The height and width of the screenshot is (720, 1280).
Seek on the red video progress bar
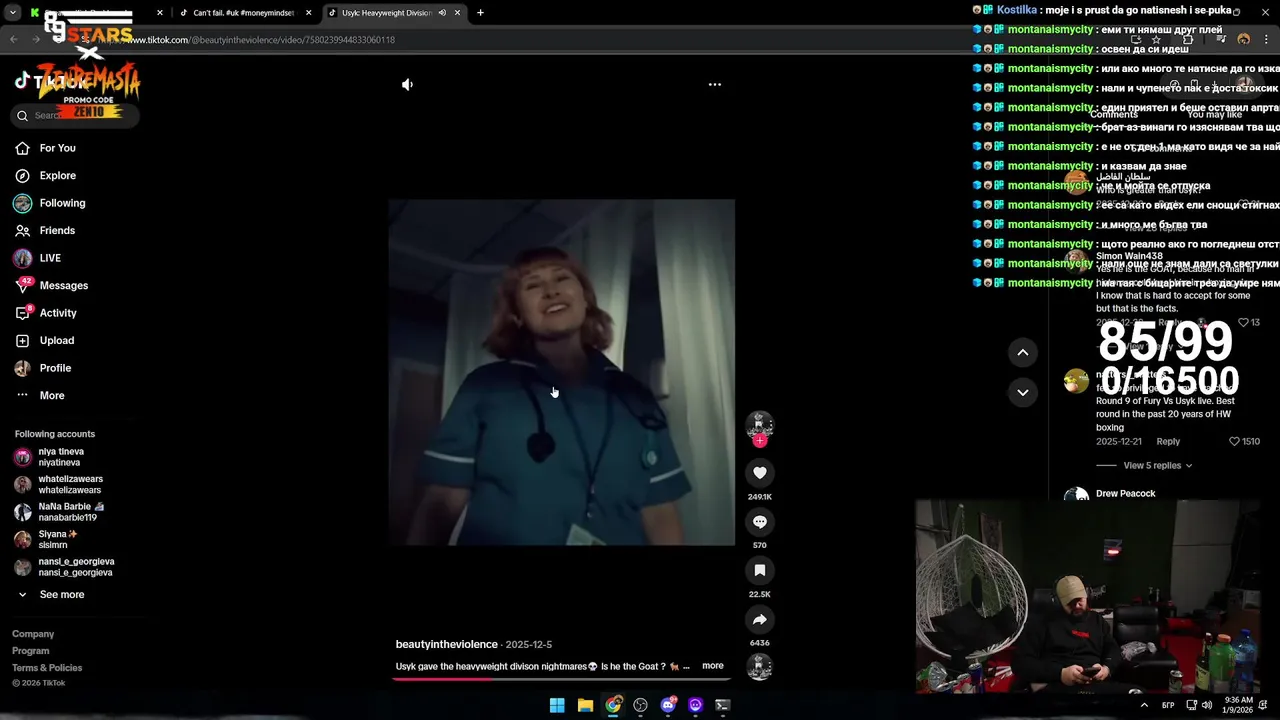[x=561, y=679]
